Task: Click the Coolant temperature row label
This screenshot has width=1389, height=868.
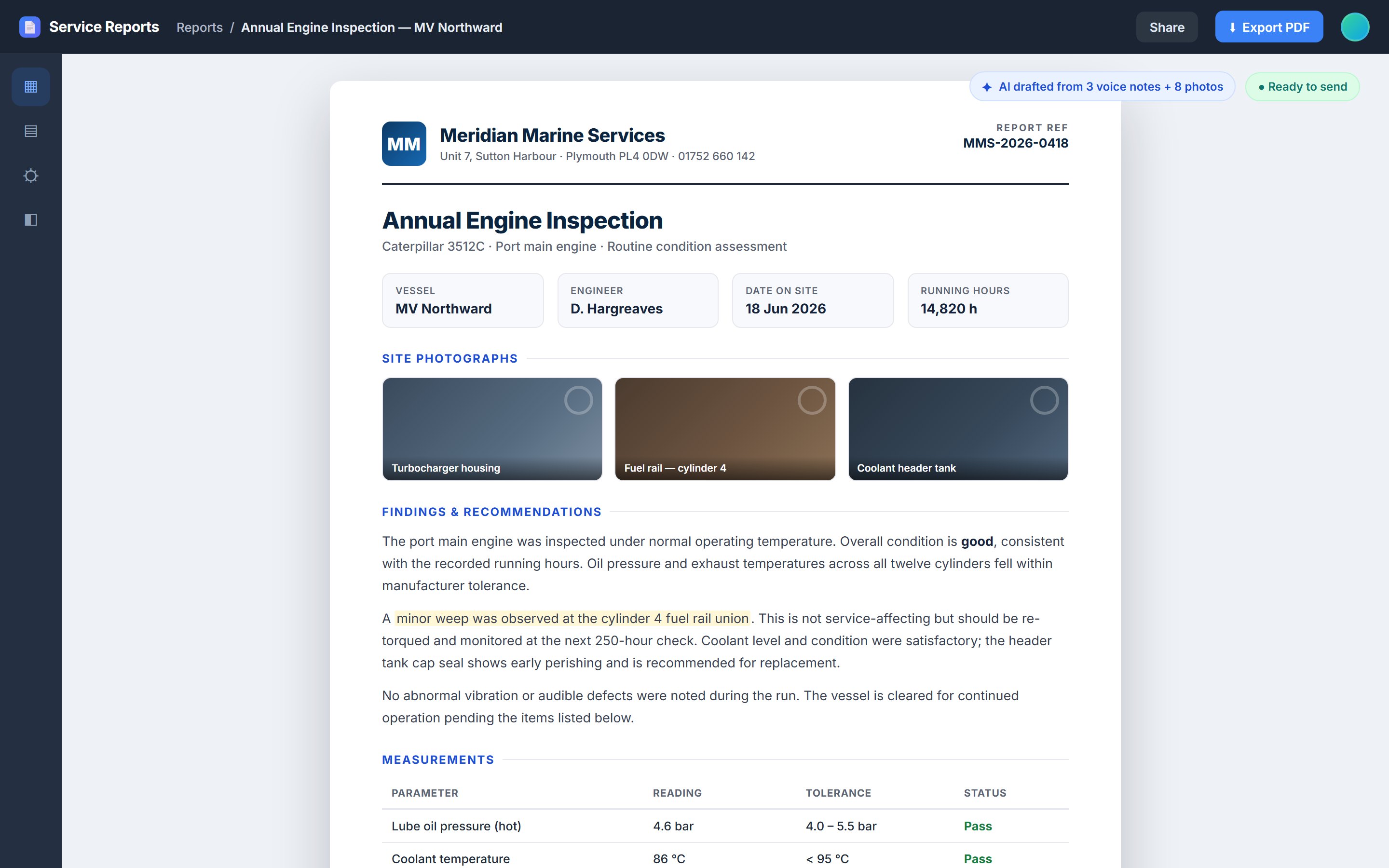Action: (450, 859)
